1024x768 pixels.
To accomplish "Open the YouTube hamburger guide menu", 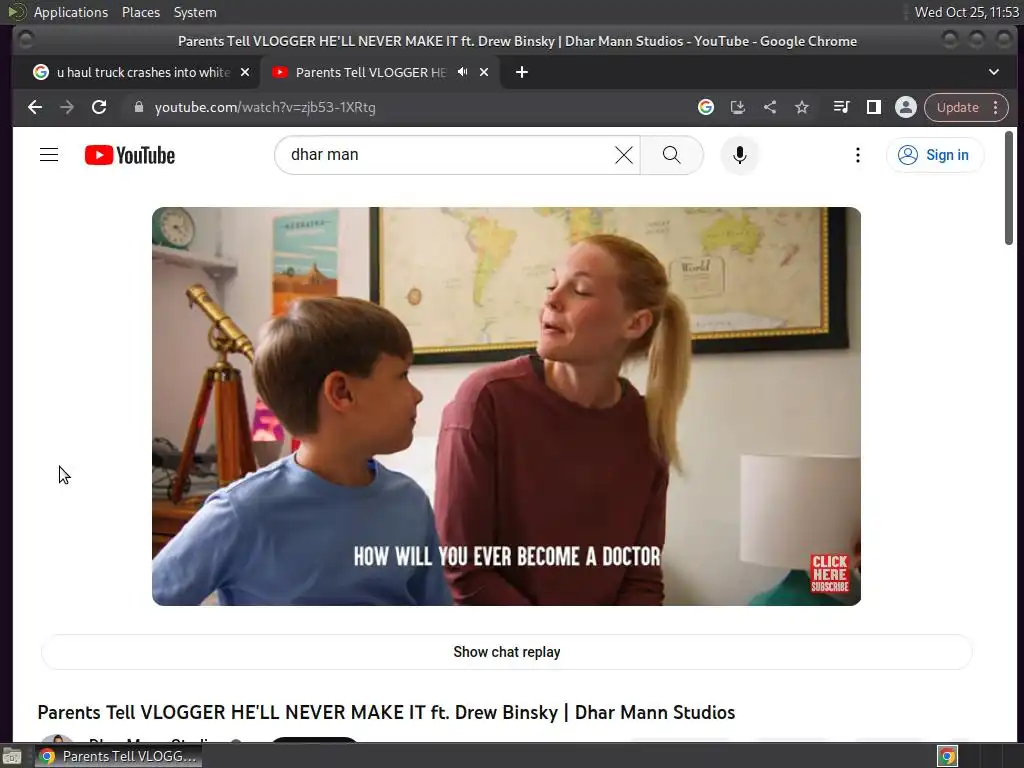I will [x=49, y=155].
